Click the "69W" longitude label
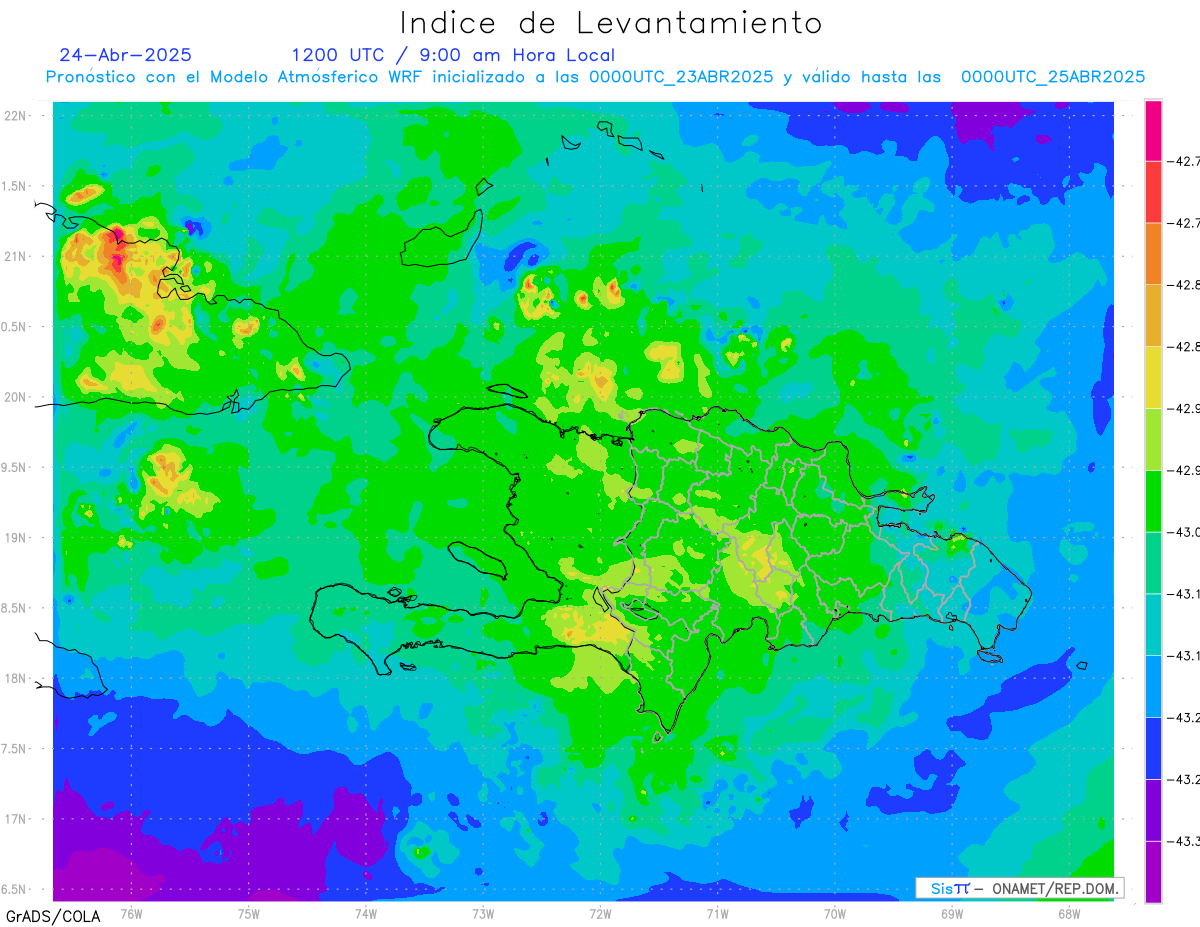The width and height of the screenshot is (1200, 927). pos(952,914)
